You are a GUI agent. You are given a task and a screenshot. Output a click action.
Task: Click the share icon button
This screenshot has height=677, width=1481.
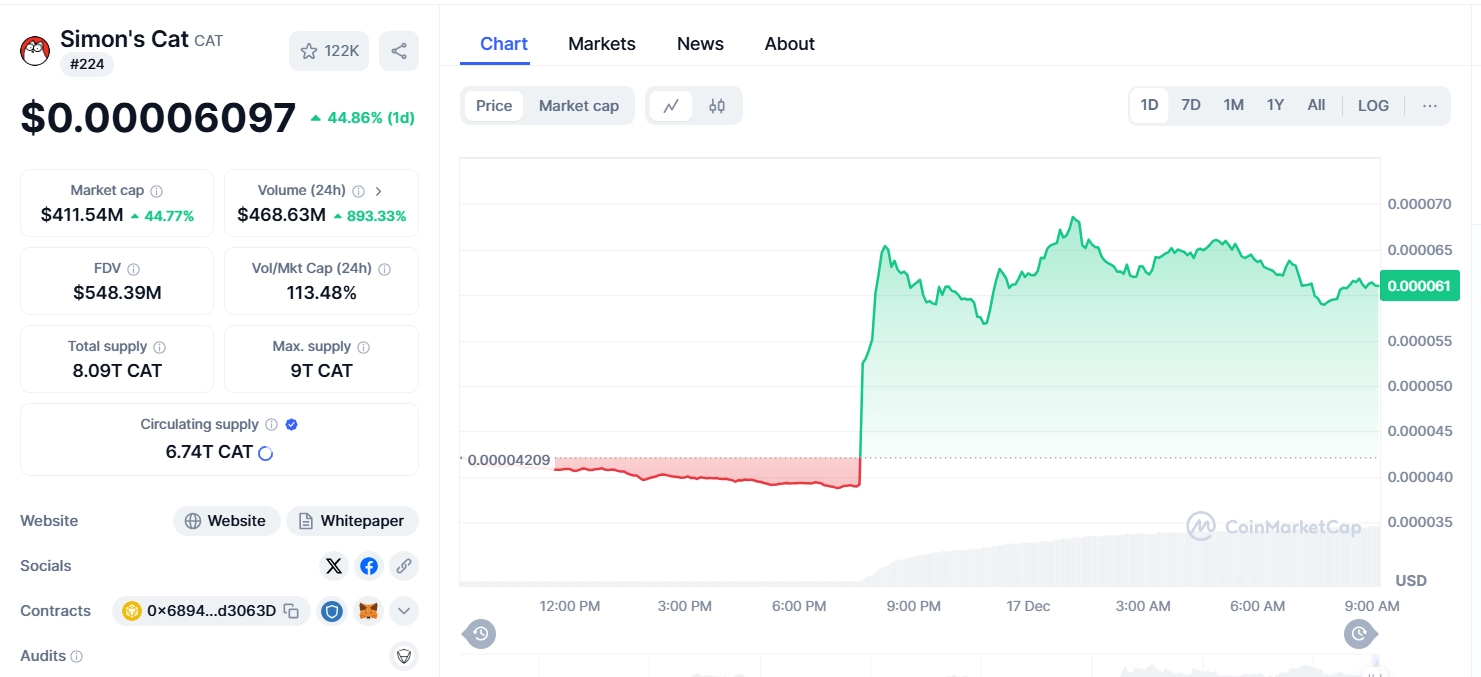(399, 51)
